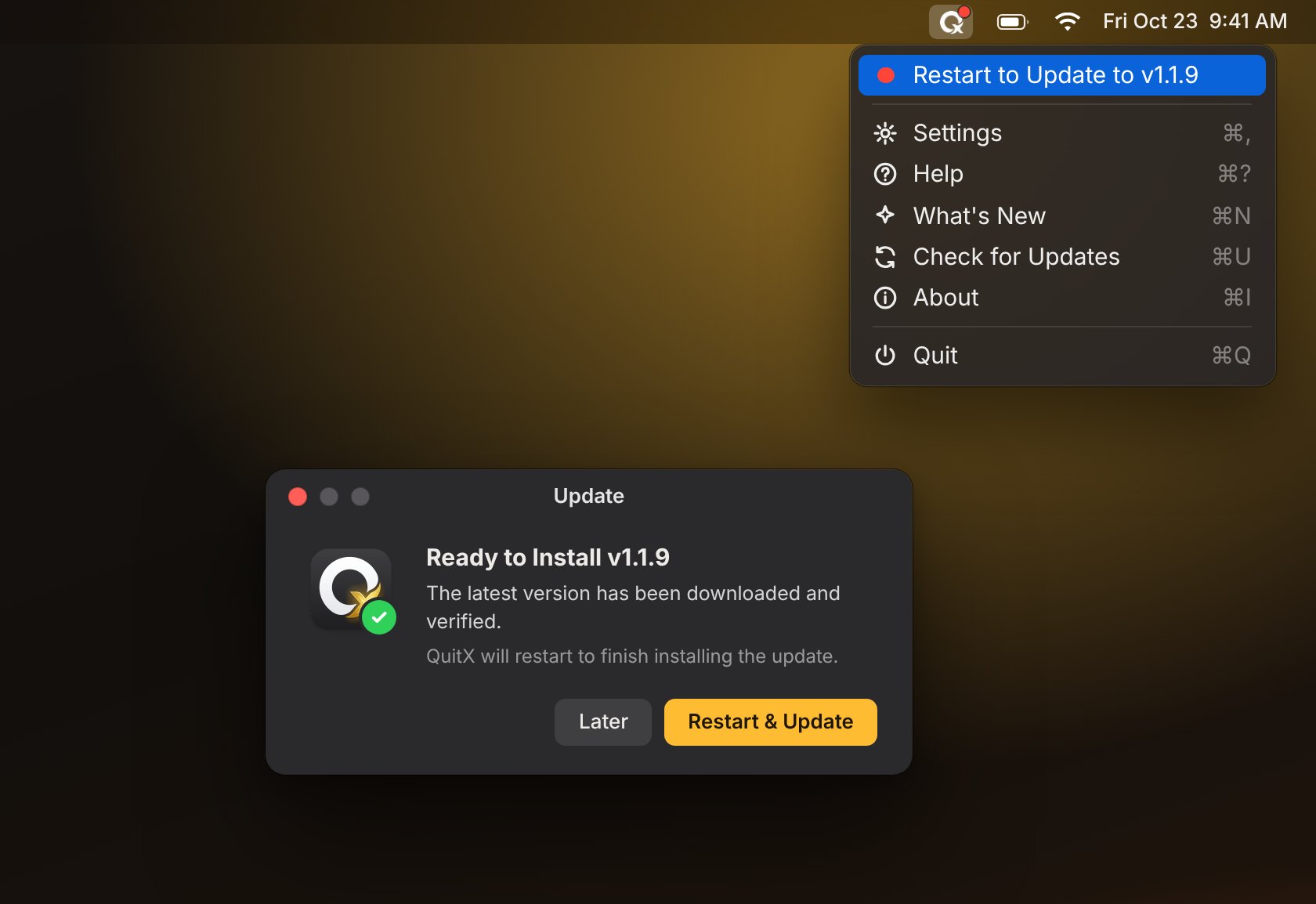Click the Settings gear icon

point(885,133)
